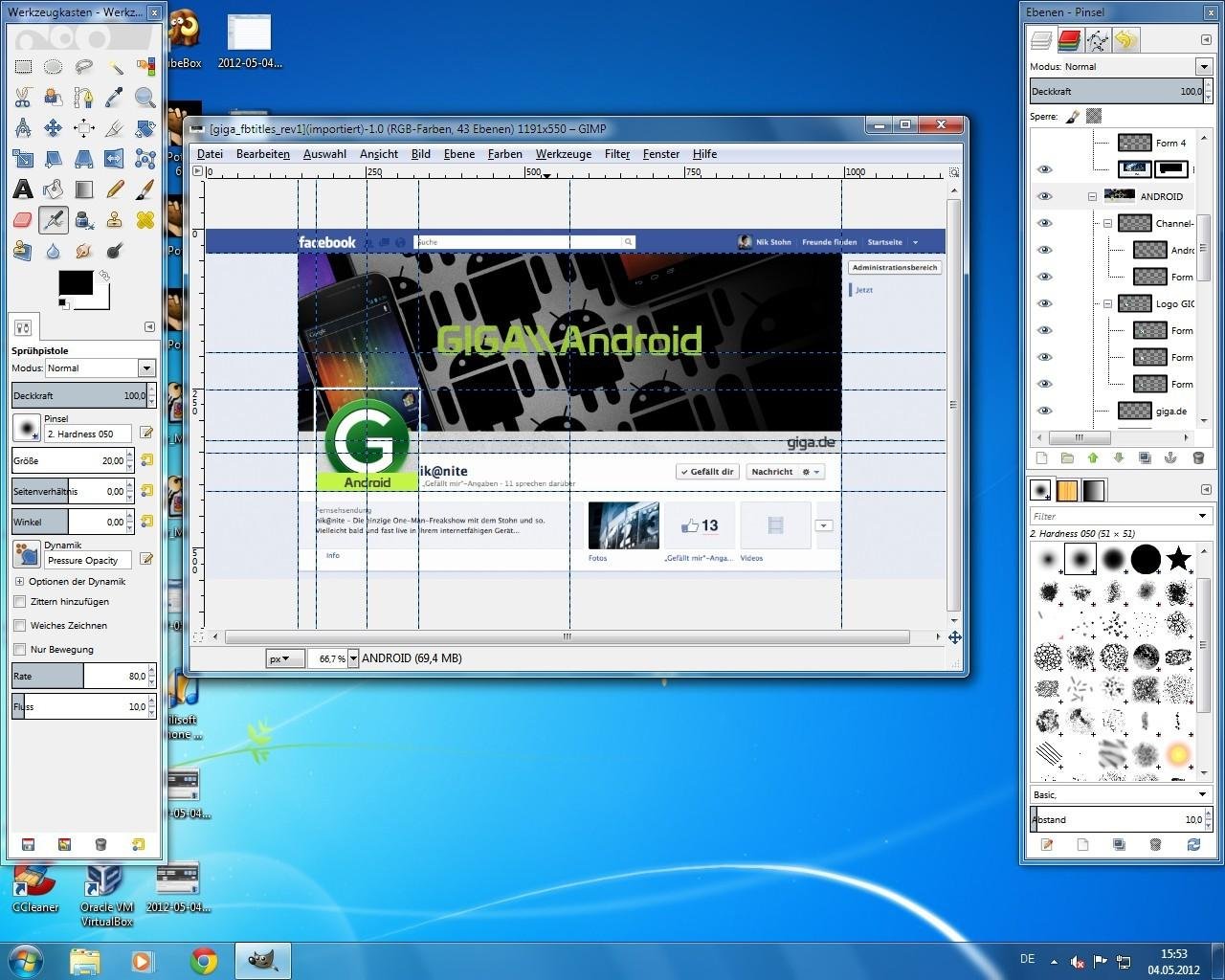Select the Text tool
Screen dimensions: 1225x980
point(23,189)
